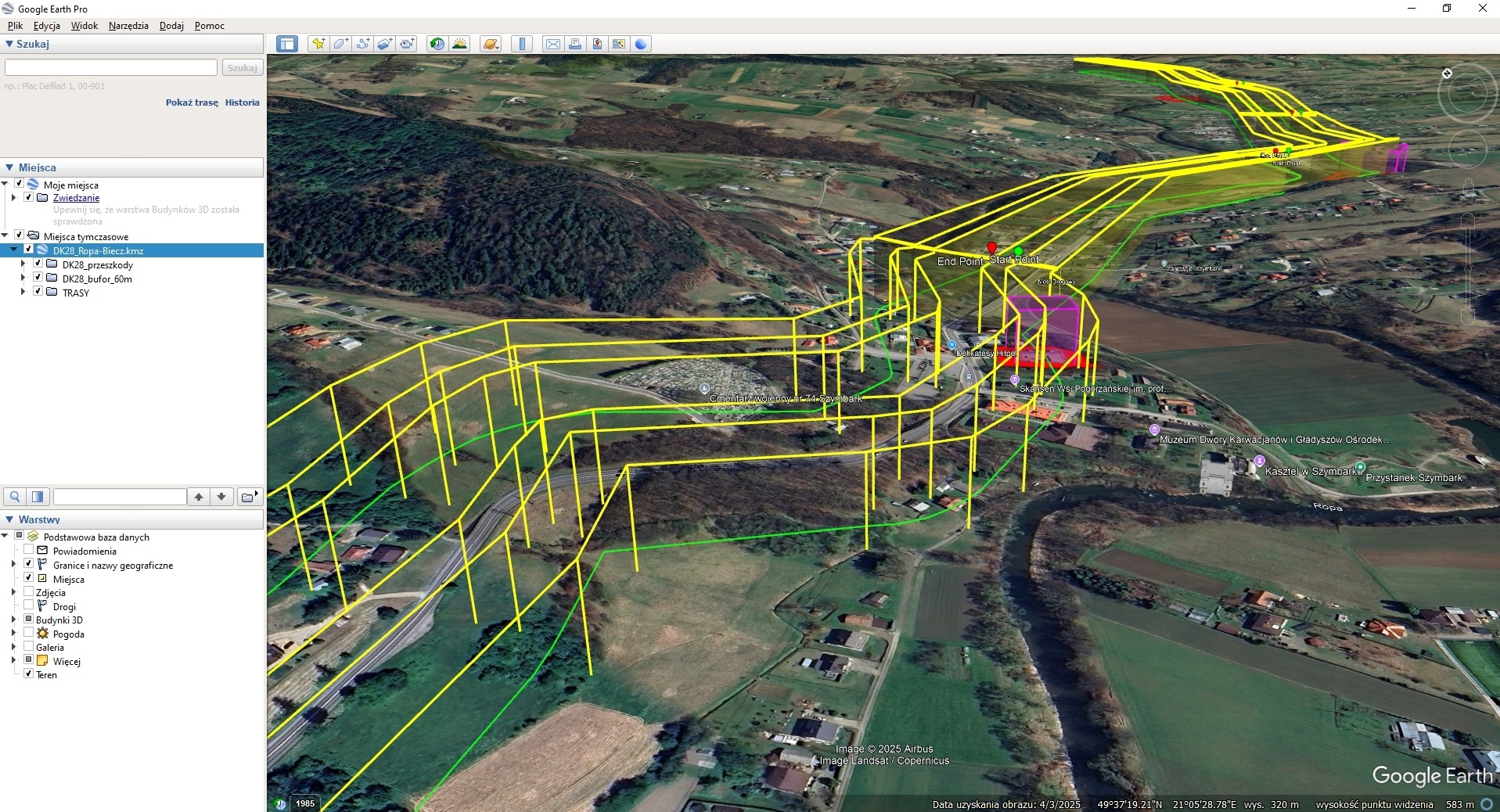Toggle sunlight across the landscape

pyautogui.click(x=460, y=44)
